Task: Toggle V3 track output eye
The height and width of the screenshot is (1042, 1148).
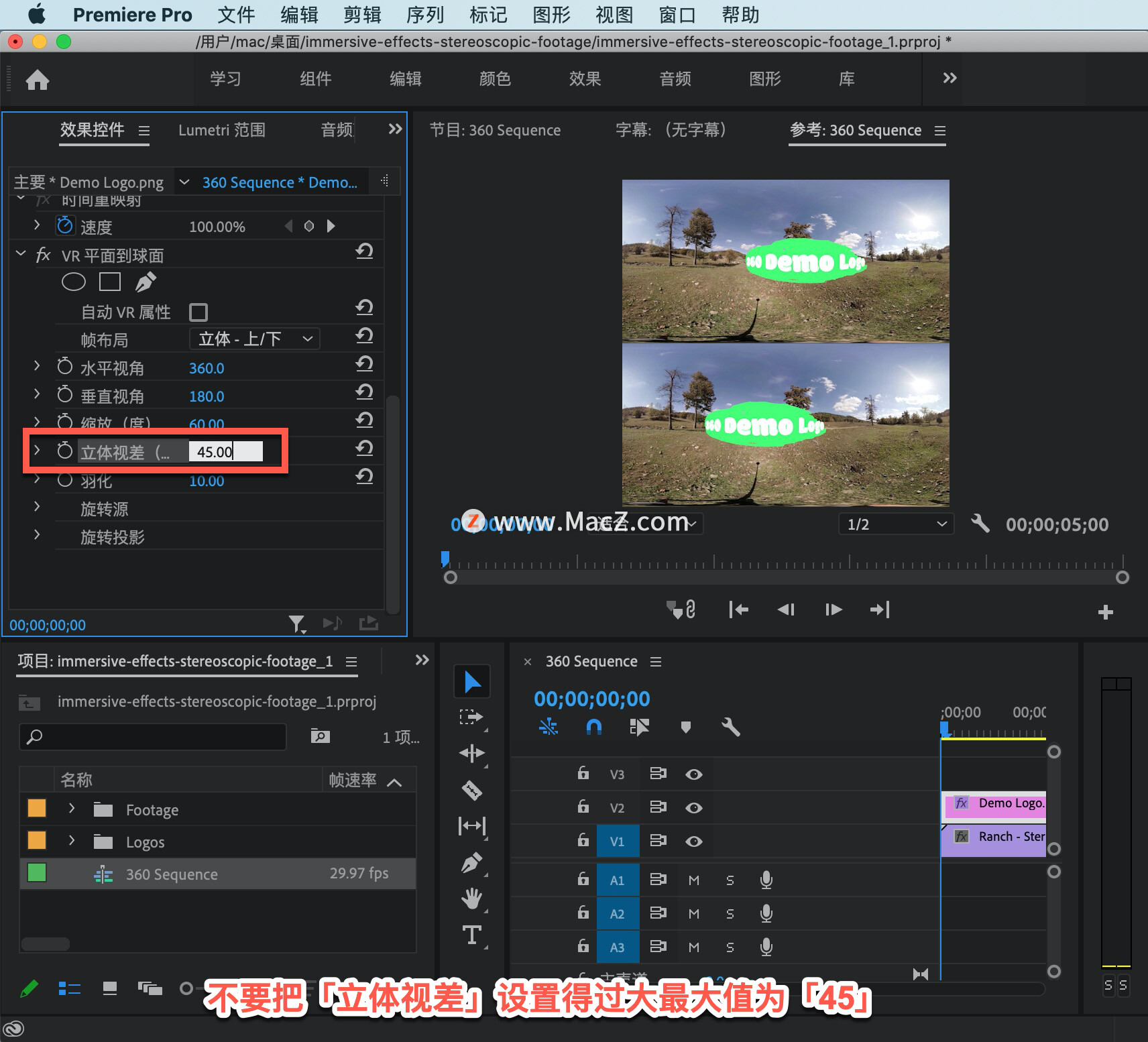Action: pyautogui.click(x=694, y=774)
